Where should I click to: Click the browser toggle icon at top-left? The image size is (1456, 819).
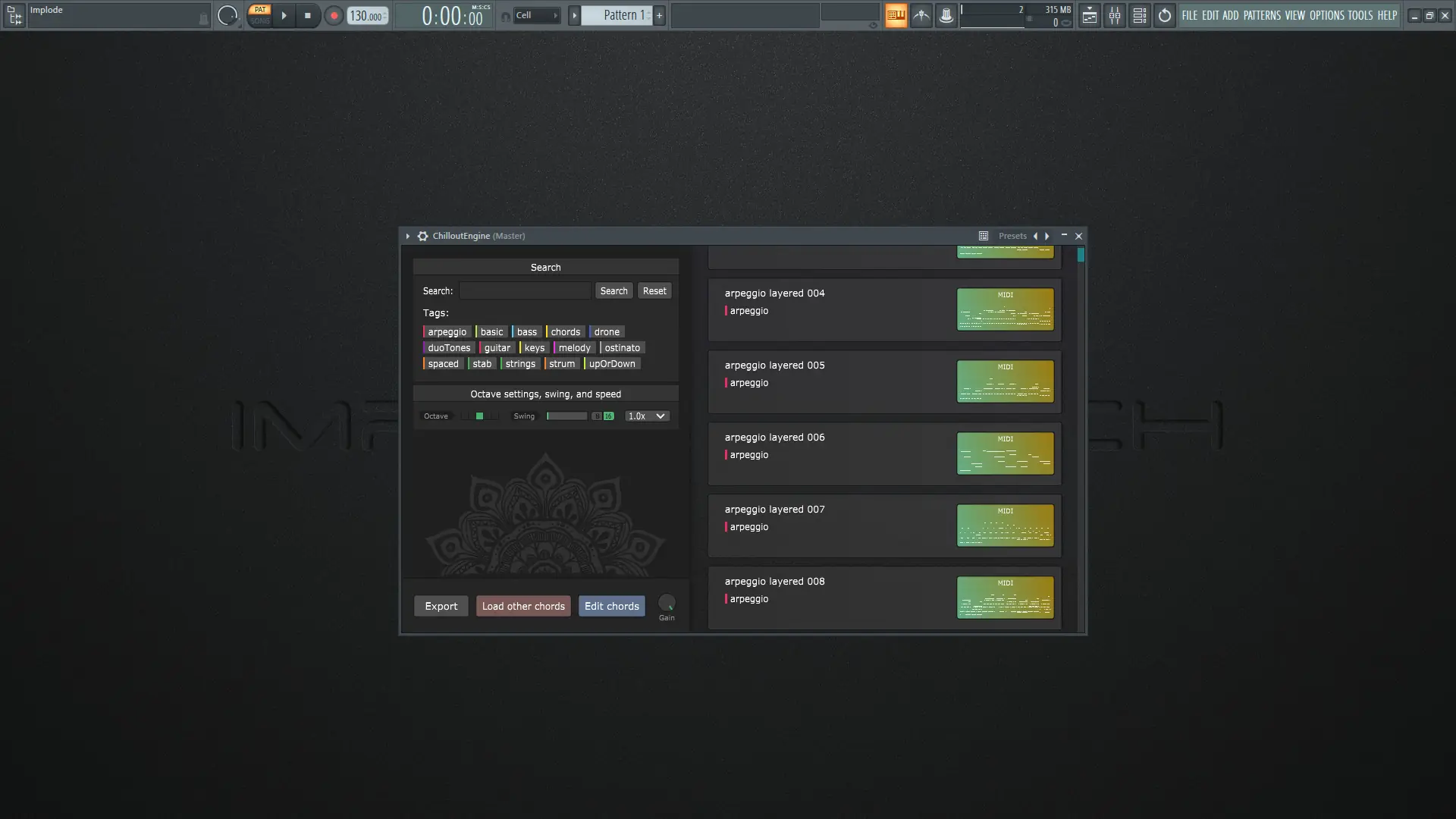[14, 15]
